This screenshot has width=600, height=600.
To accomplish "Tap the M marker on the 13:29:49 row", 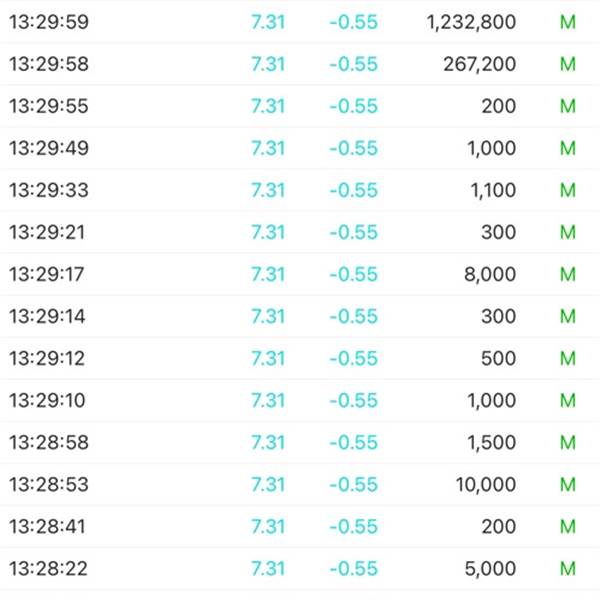I will point(568,148).
